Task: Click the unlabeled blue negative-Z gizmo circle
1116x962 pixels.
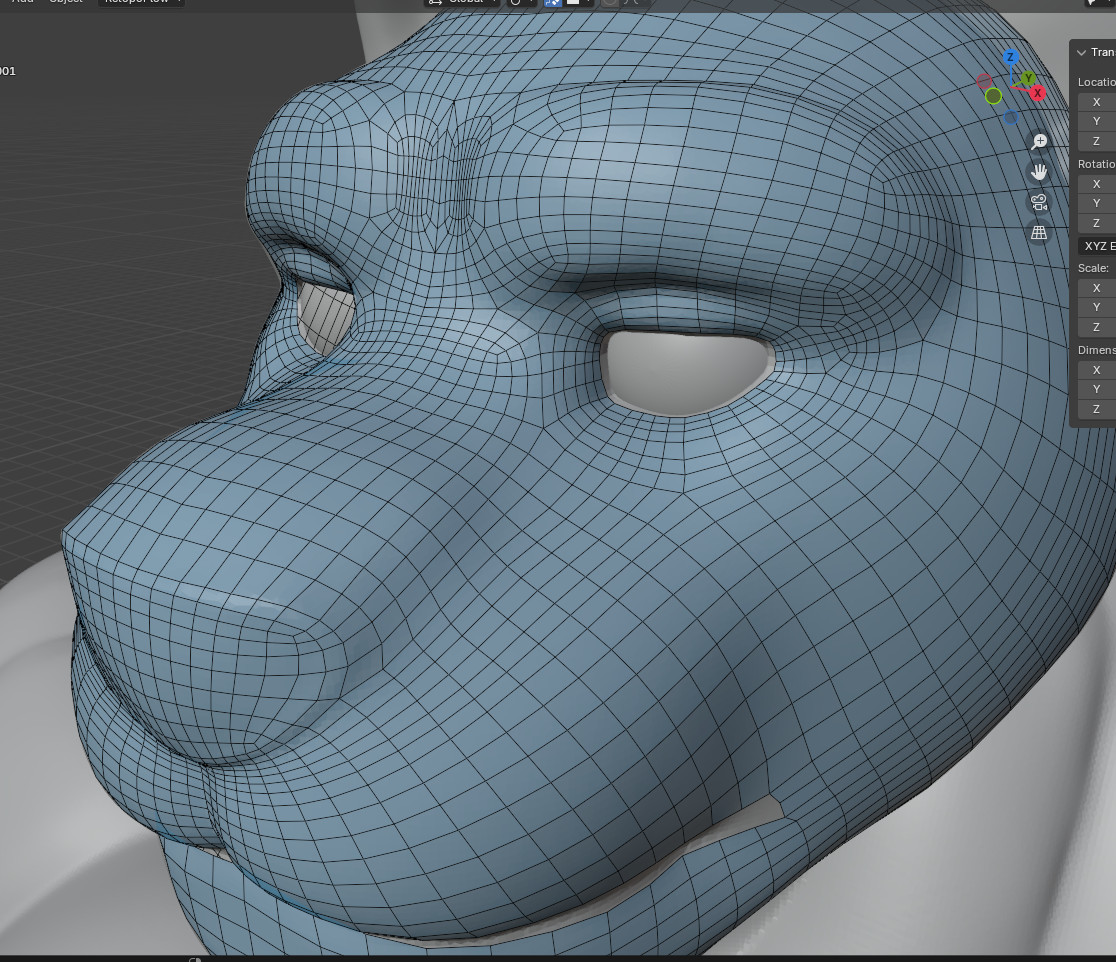Action: (1011, 118)
